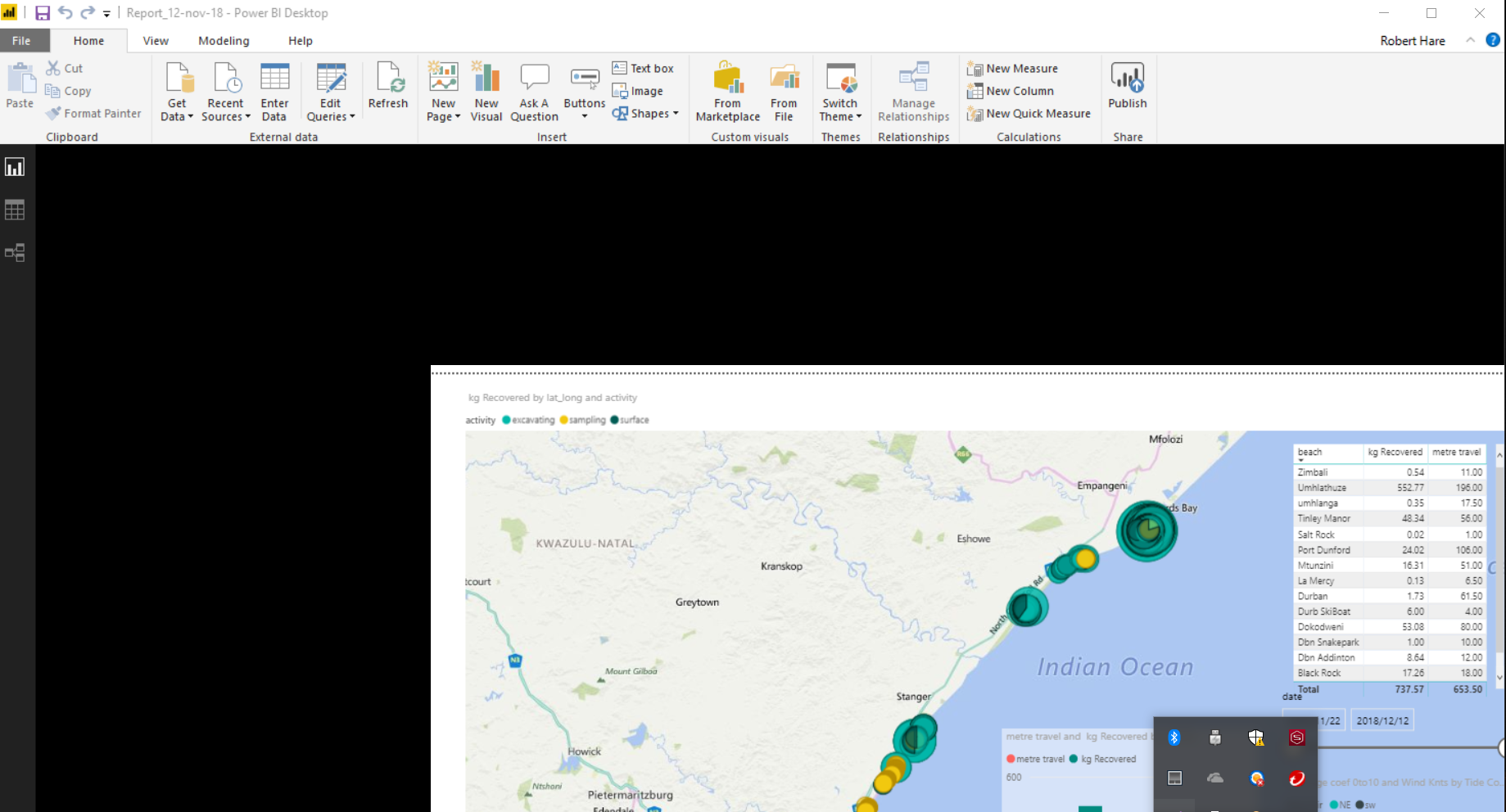This screenshot has height=812, width=1506.
Task: Save the report using the title bar Save icon
Action: [43, 13]
